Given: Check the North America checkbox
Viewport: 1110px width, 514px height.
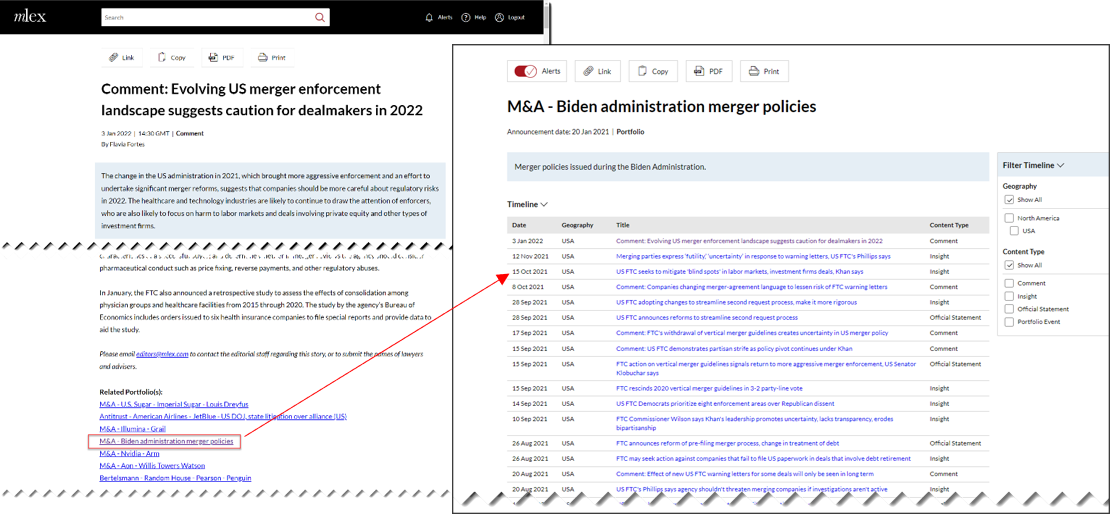Looking at the screenshot, I should point(1009,218).
